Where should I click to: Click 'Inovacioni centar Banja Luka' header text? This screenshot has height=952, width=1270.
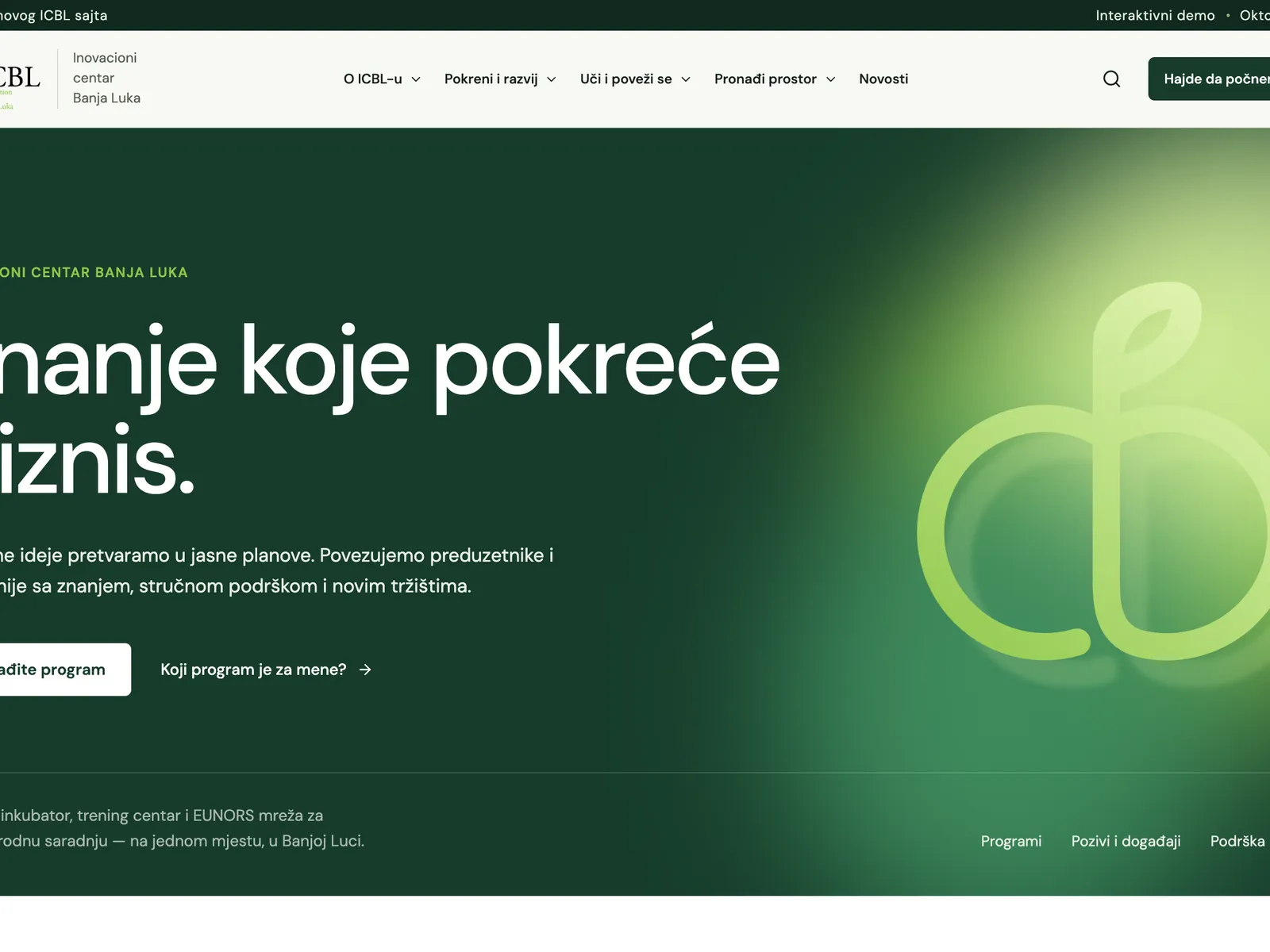click(106, 78)
